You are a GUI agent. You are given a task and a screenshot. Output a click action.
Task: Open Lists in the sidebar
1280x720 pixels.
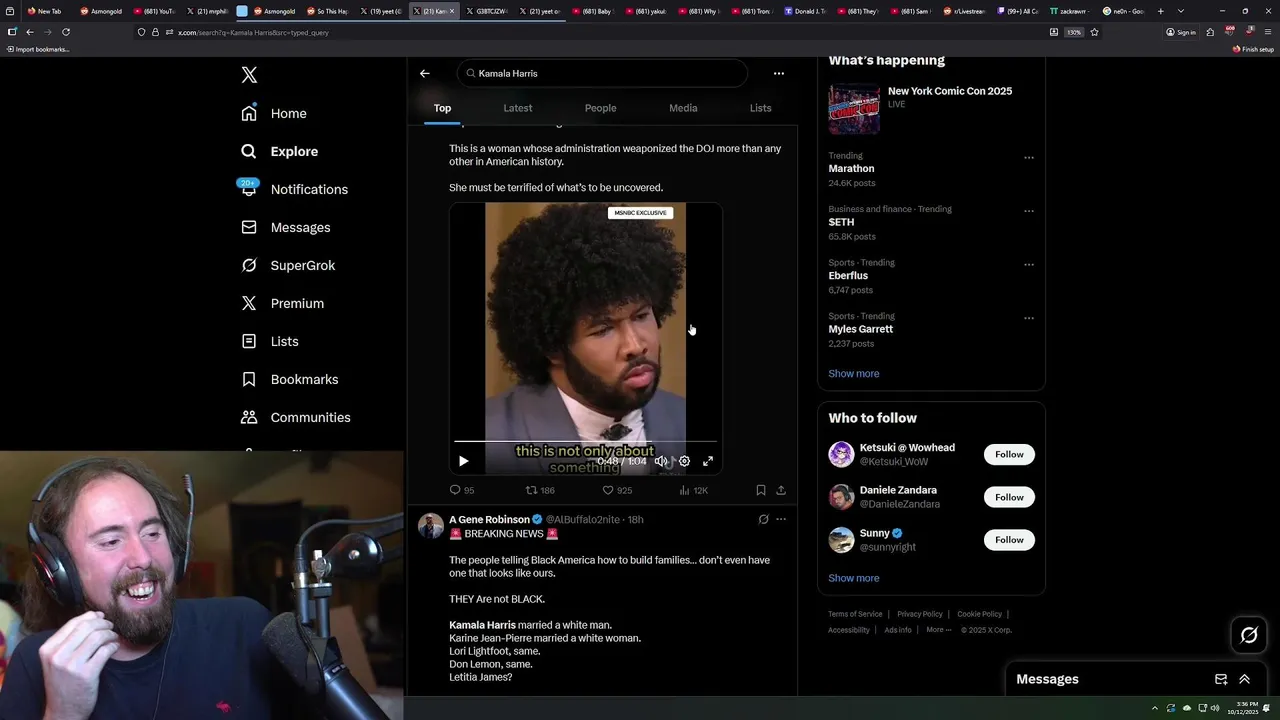[270, 341]
